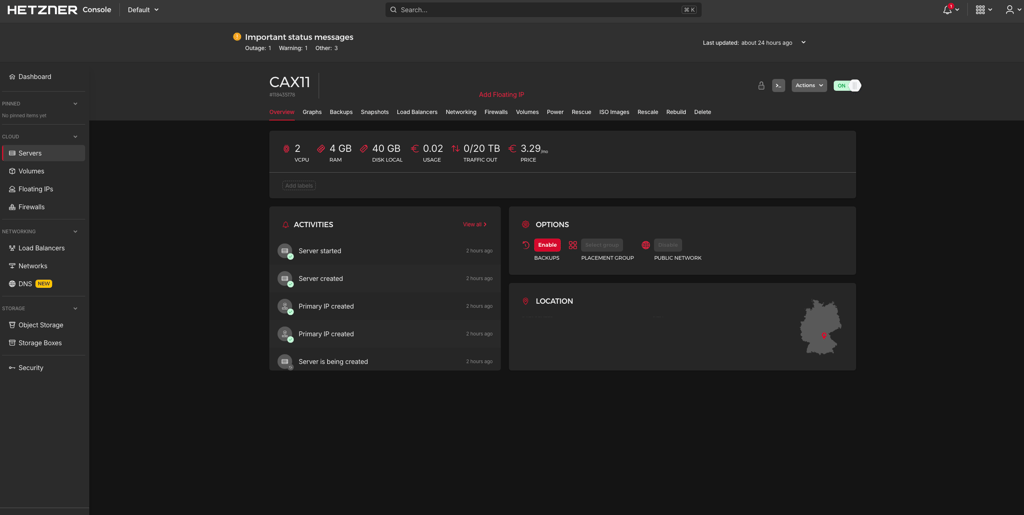This screenshot has height=515, width=1024.
Task: Click View all activities link
Action: pyautogui.click(x=475, y=225)
